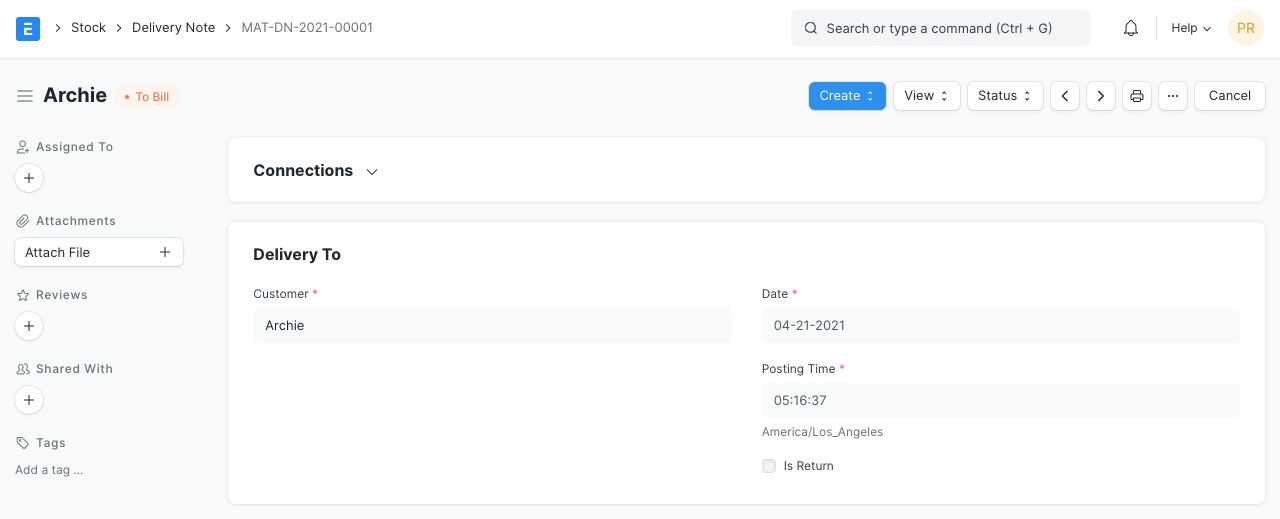Viewport: 1280px width, 519px height.
Task: Open the three-dot more options menu
Action: pyautogui.click(x=1173, y=96)
